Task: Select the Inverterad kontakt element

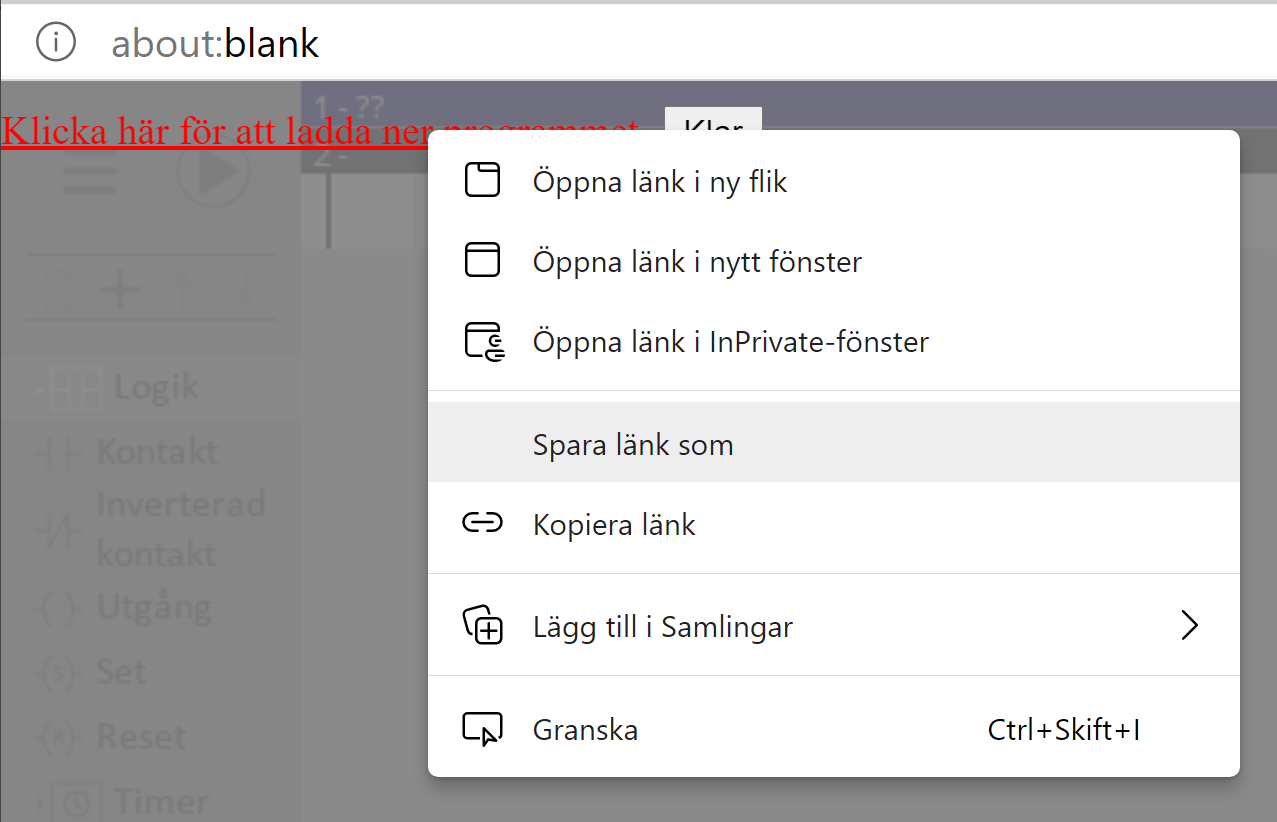Action: 180,528
